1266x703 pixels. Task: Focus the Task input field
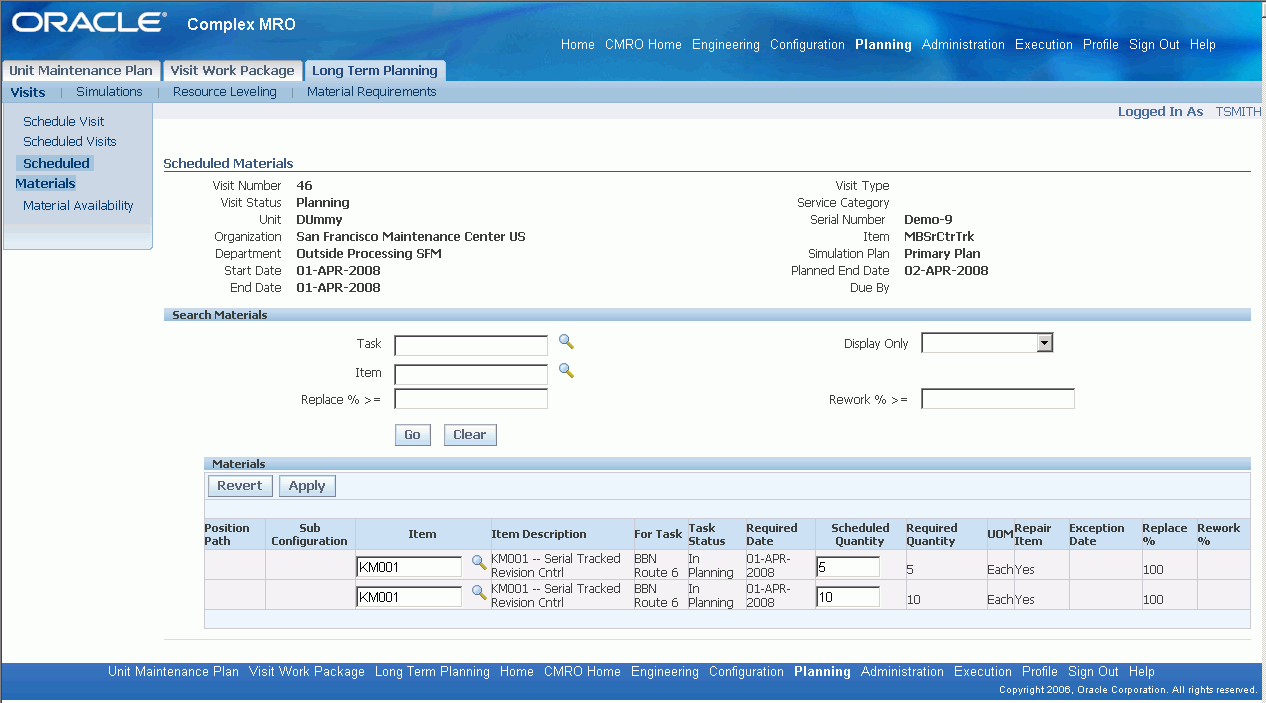coord(471,346)
